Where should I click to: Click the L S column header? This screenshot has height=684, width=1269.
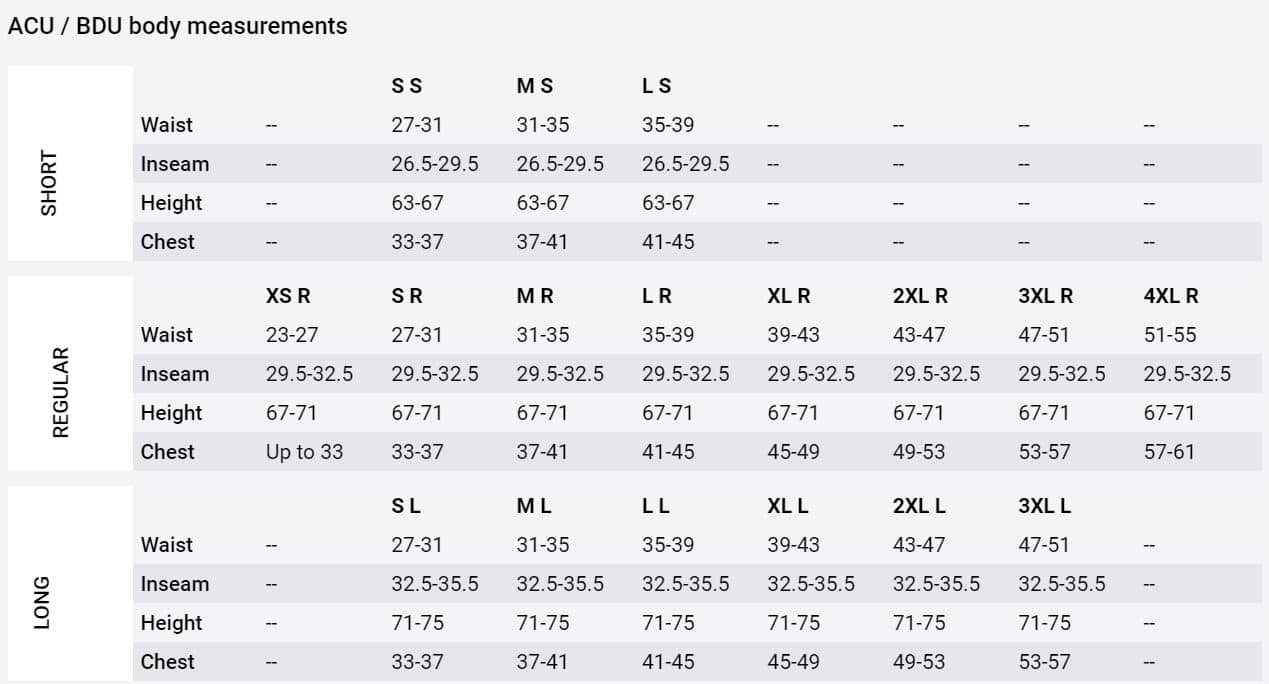(657, 86)
